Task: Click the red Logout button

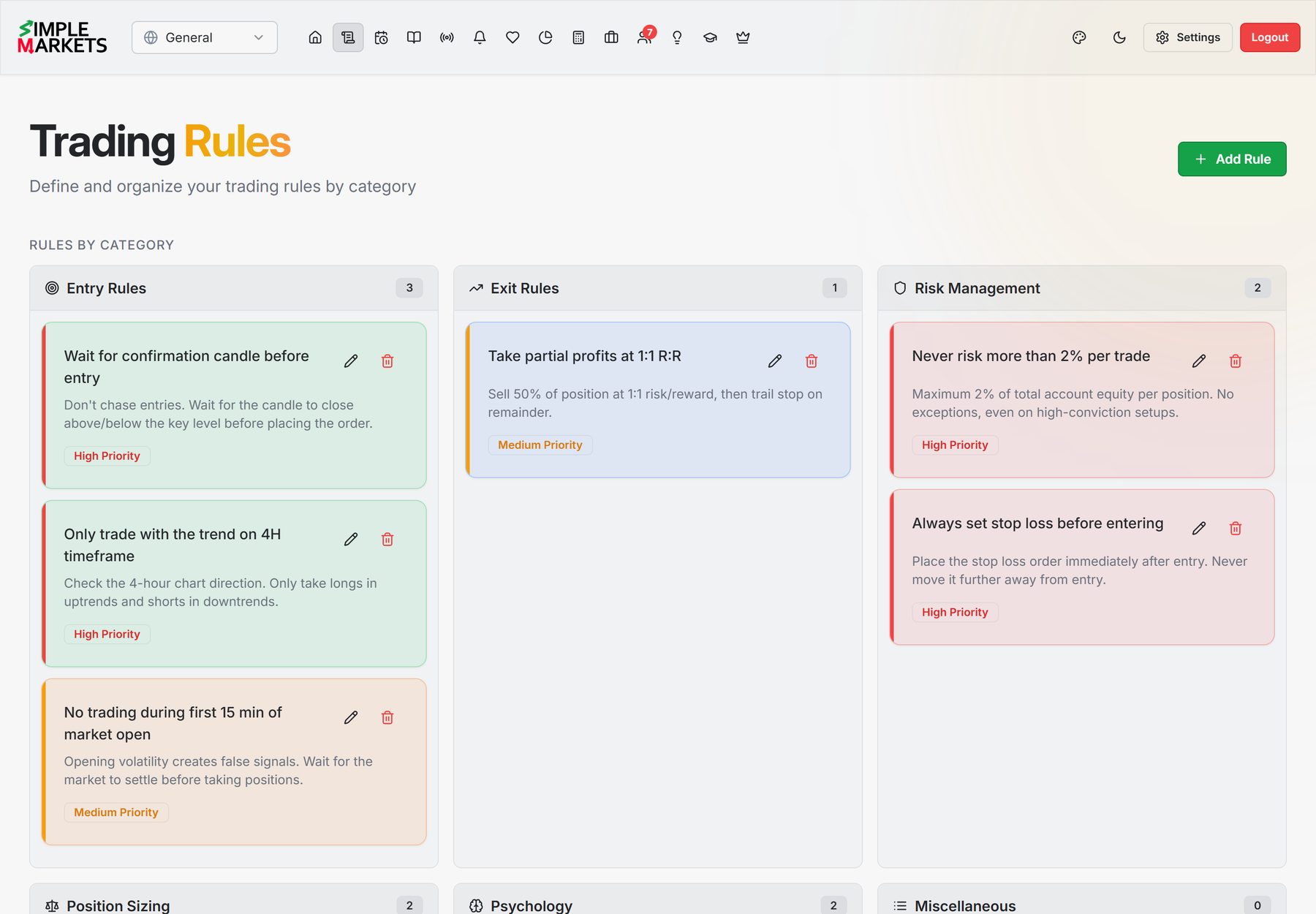Action: coord(1270,37)
